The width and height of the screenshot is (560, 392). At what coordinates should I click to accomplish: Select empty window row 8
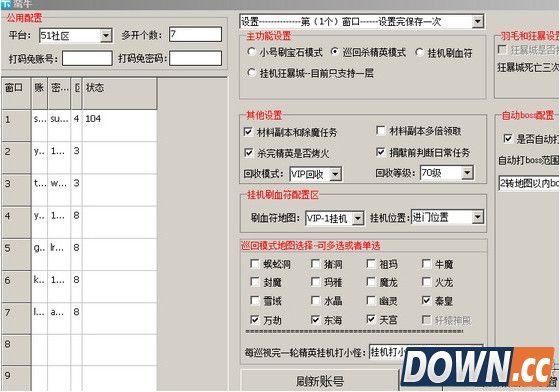(x=16, y=350)
